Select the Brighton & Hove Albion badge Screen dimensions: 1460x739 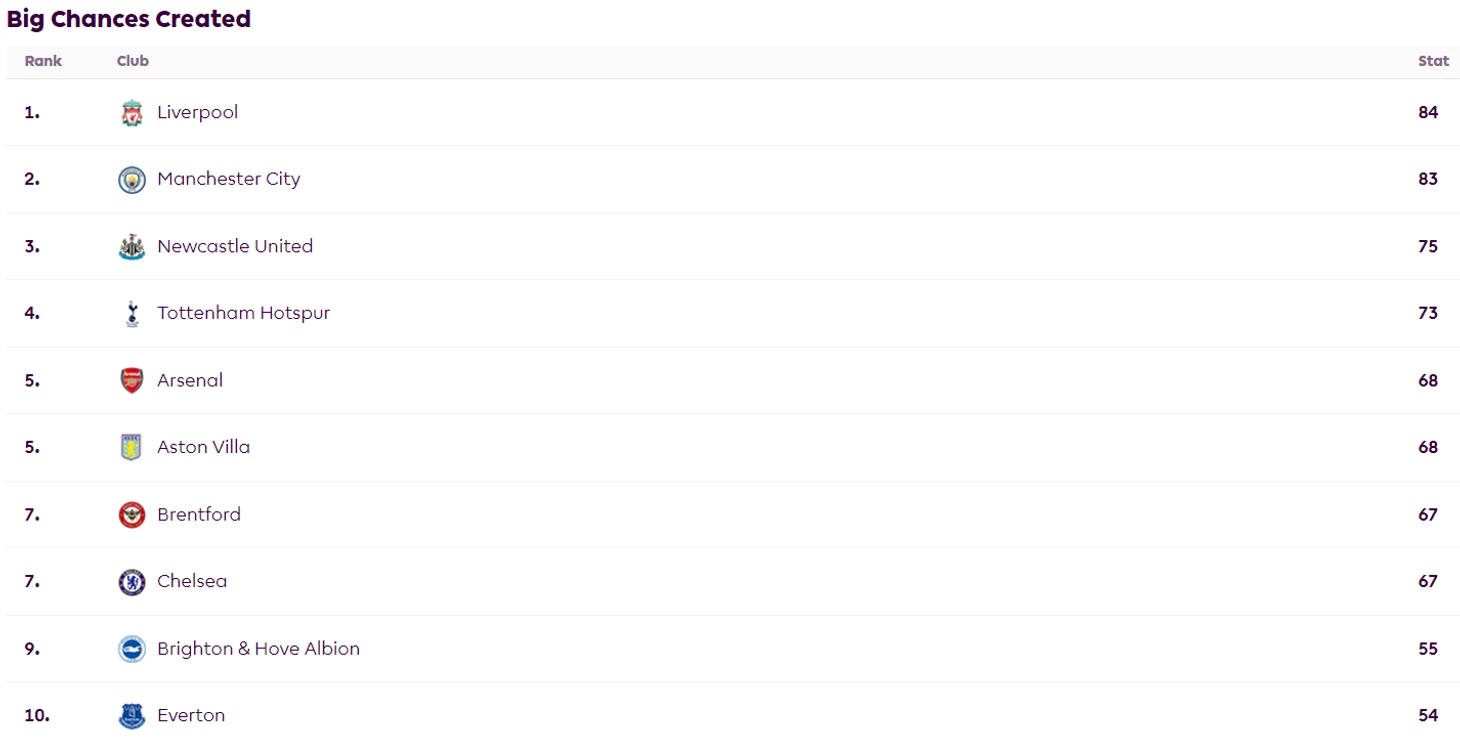pos(132,649)
